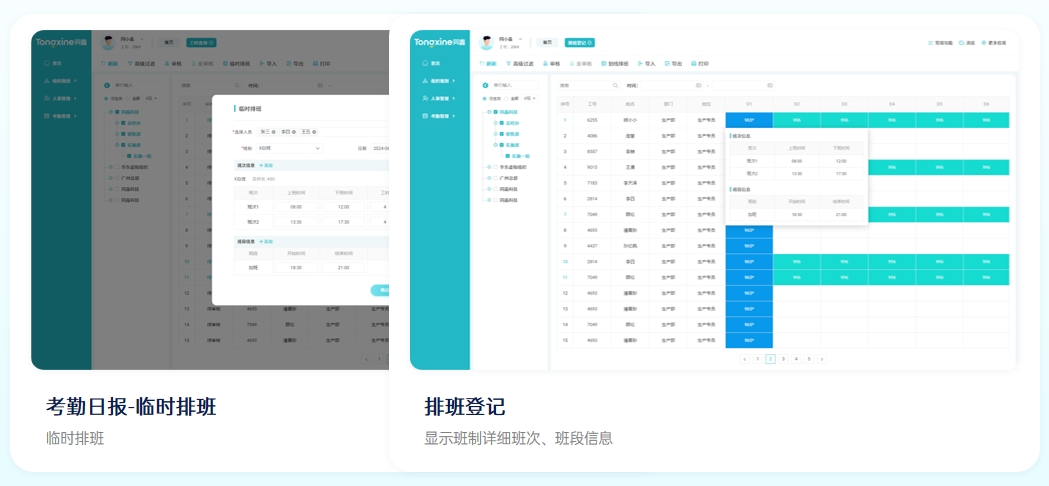1049x486 pixels.
Task: Click next page arrow in schedule pagination
Action: tap(821, 358)
